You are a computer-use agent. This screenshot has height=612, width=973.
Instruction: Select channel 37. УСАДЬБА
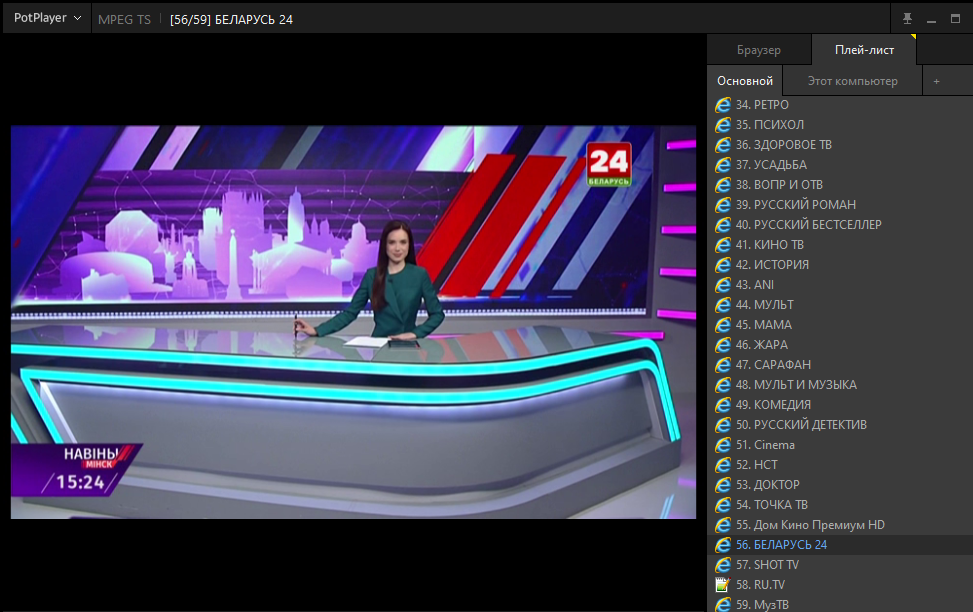point(840,164)
